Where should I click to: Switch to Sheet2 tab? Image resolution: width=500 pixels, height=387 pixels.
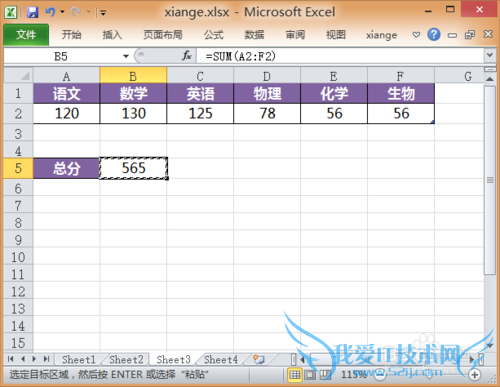point(126,360)
